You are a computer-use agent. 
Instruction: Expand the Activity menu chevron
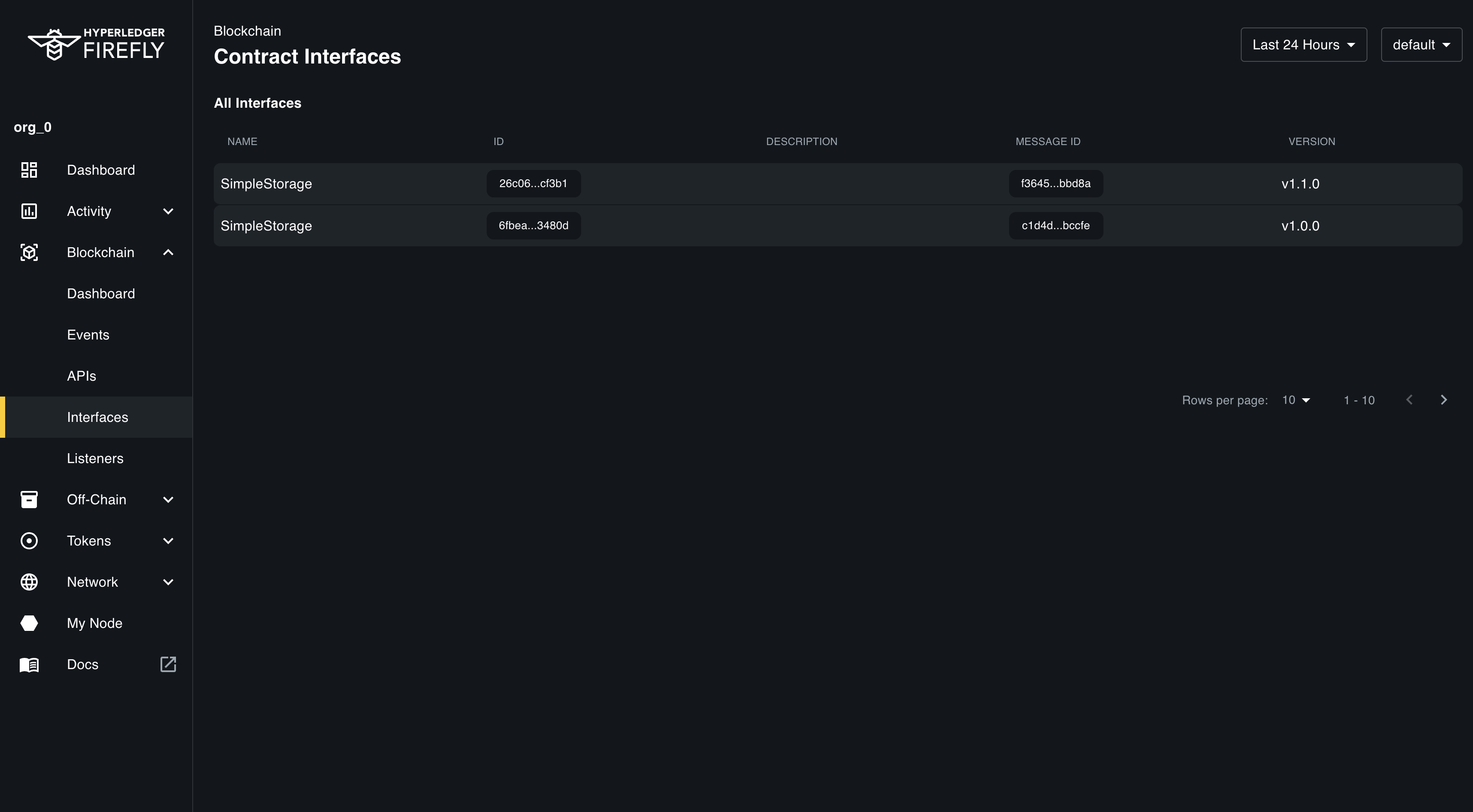(168, 211)
